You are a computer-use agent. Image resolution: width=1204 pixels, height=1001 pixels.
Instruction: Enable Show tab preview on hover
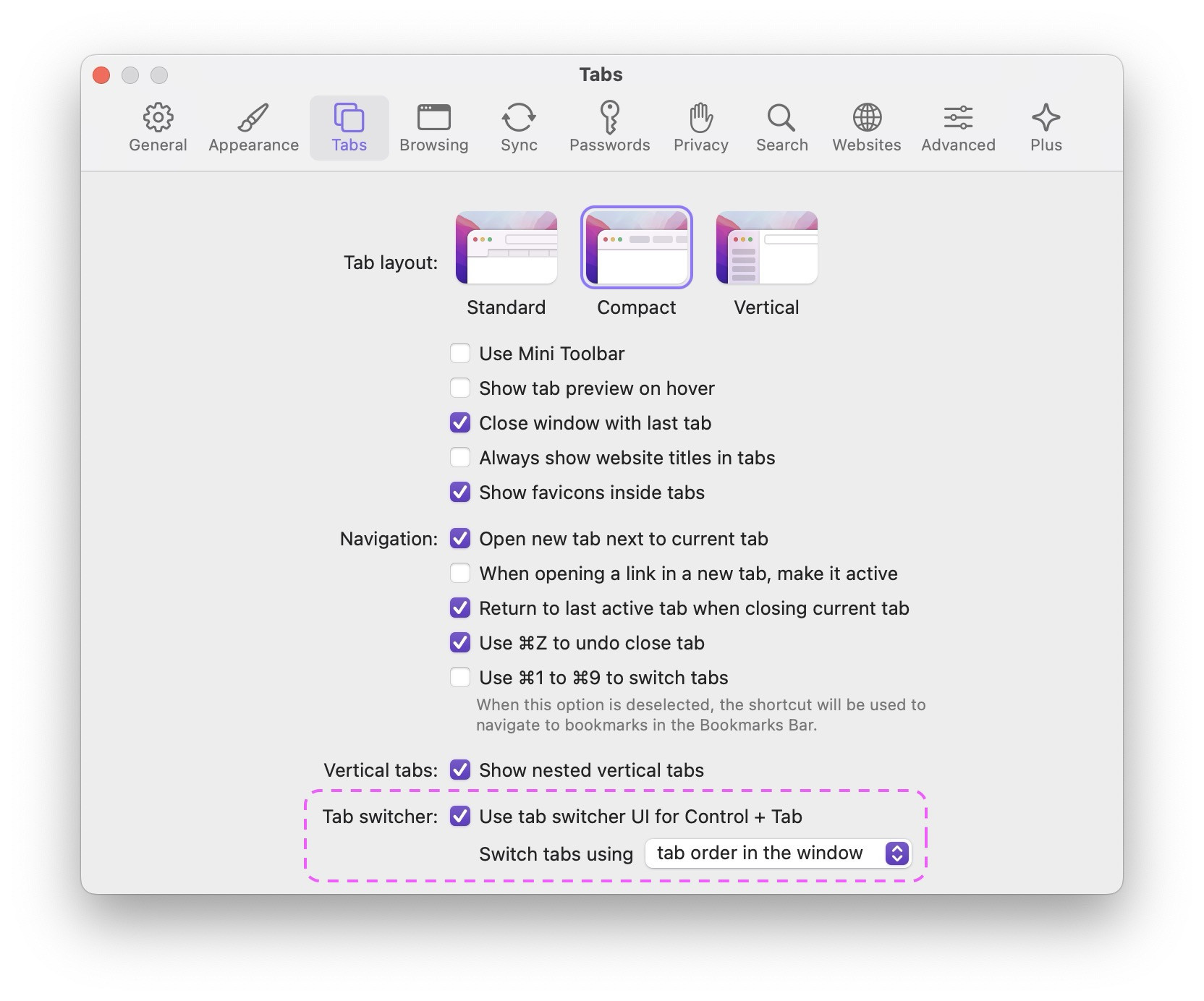click(460, 388)
